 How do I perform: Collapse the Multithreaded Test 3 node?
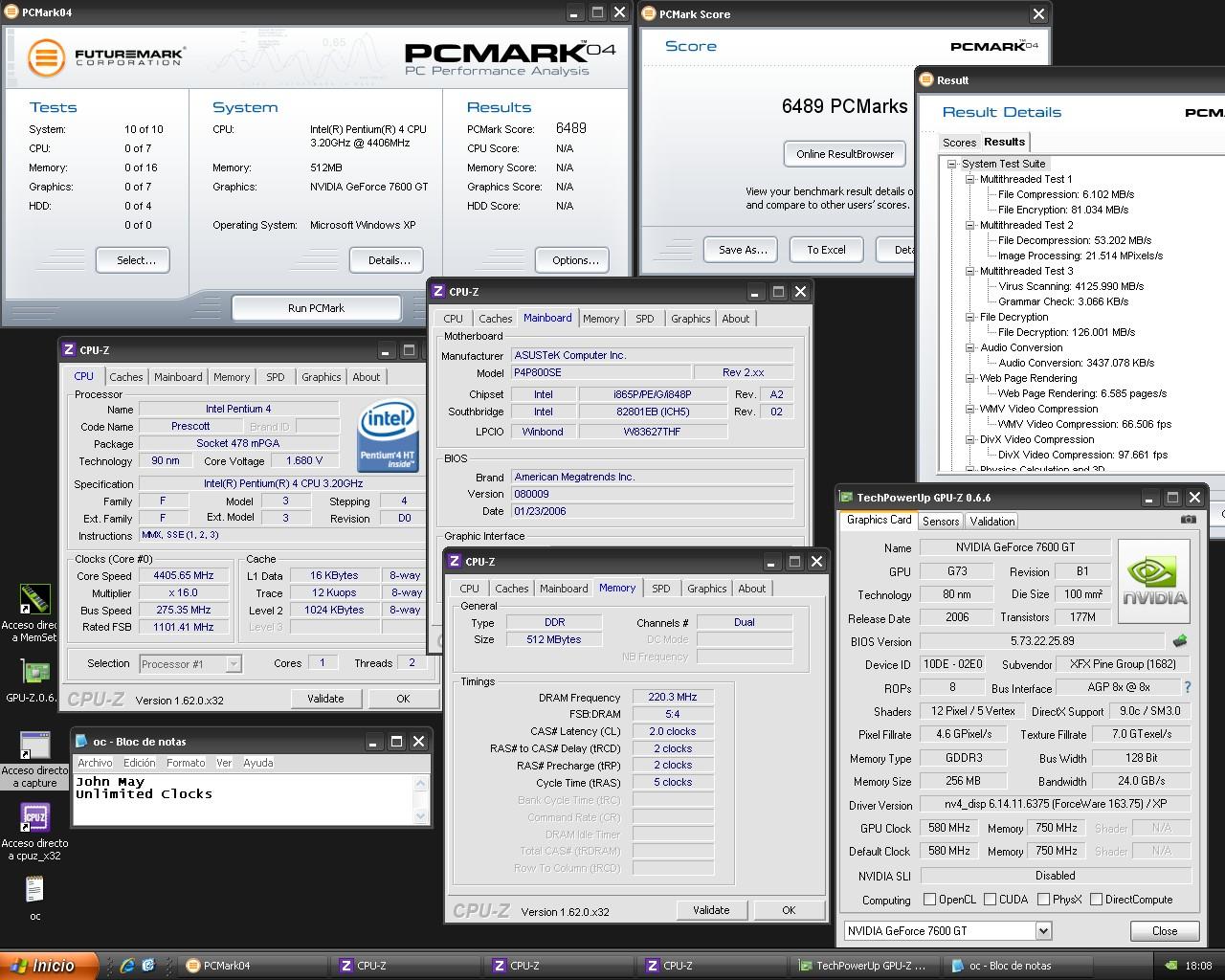pos(970,271)
